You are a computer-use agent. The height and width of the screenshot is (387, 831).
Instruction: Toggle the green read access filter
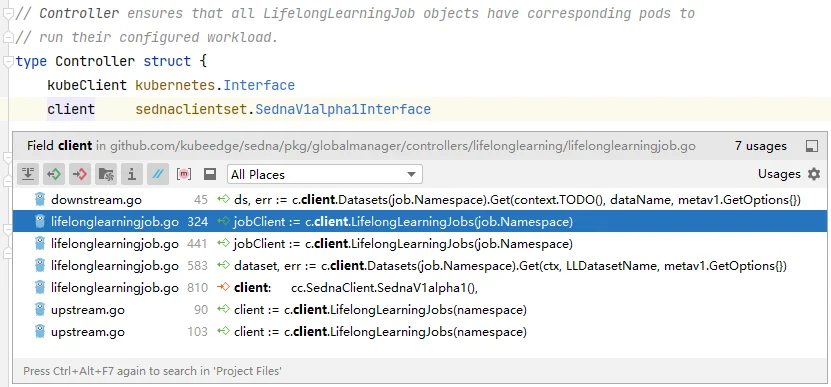(x=54, y=174)
